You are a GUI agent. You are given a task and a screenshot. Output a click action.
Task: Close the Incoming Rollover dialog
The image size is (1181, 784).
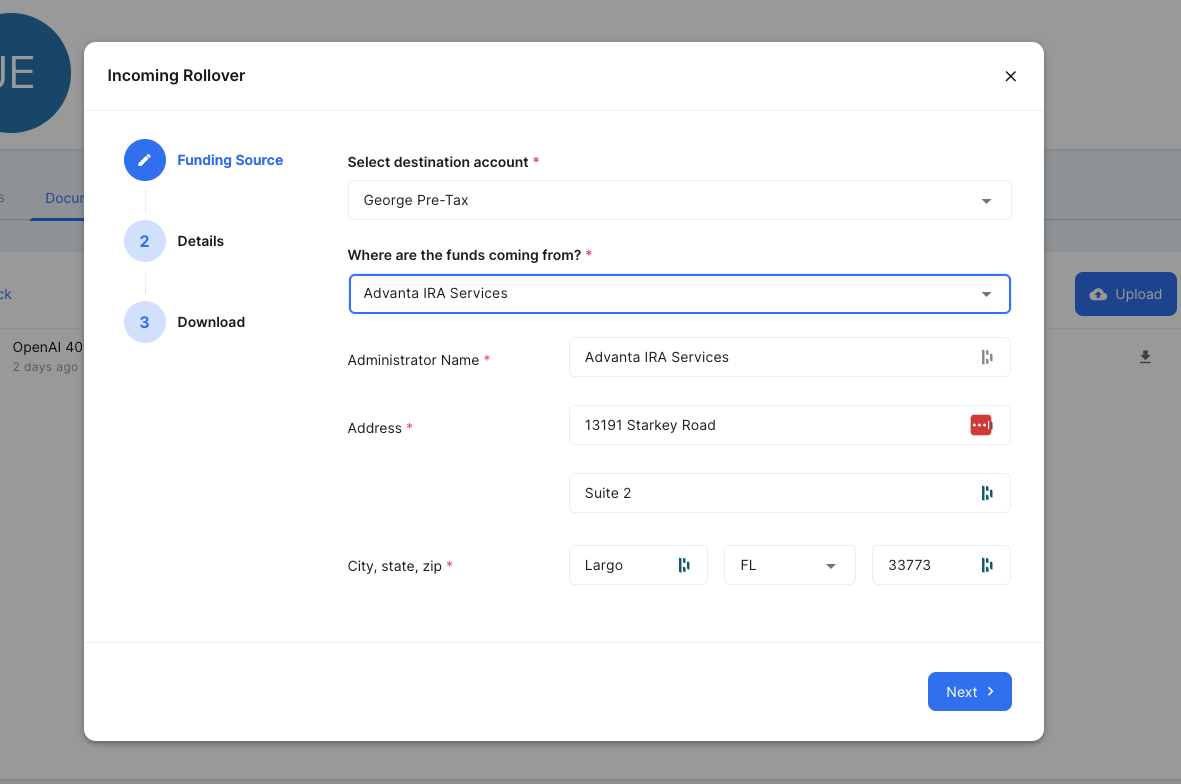(x=1010, y=76)
